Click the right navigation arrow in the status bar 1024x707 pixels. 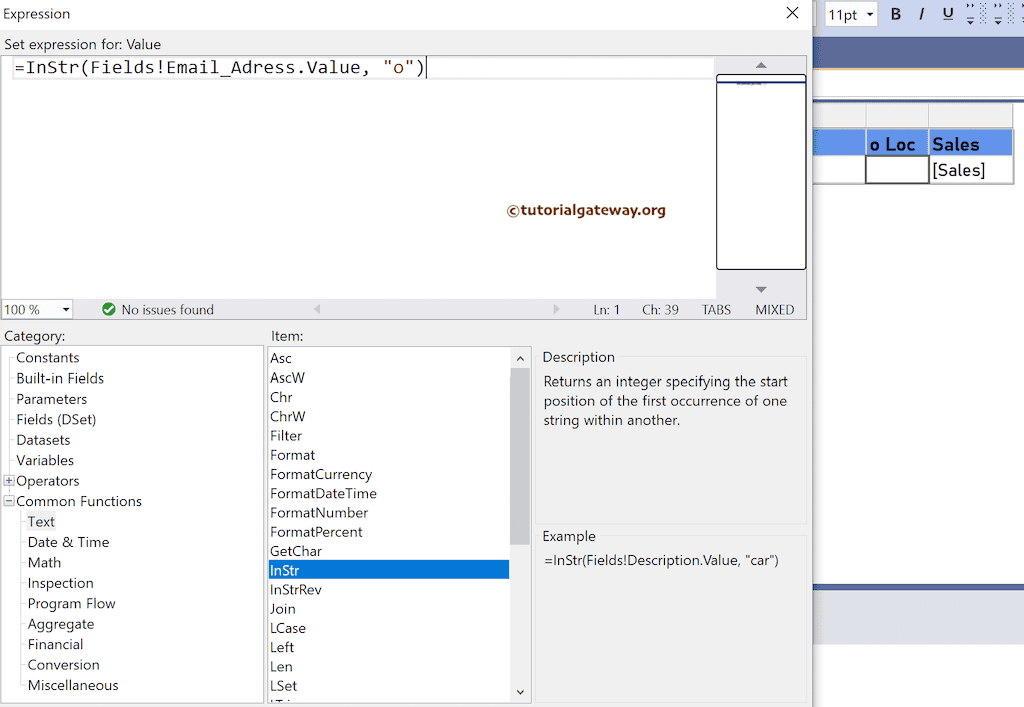pyautogui.click(x=557, y=309)
